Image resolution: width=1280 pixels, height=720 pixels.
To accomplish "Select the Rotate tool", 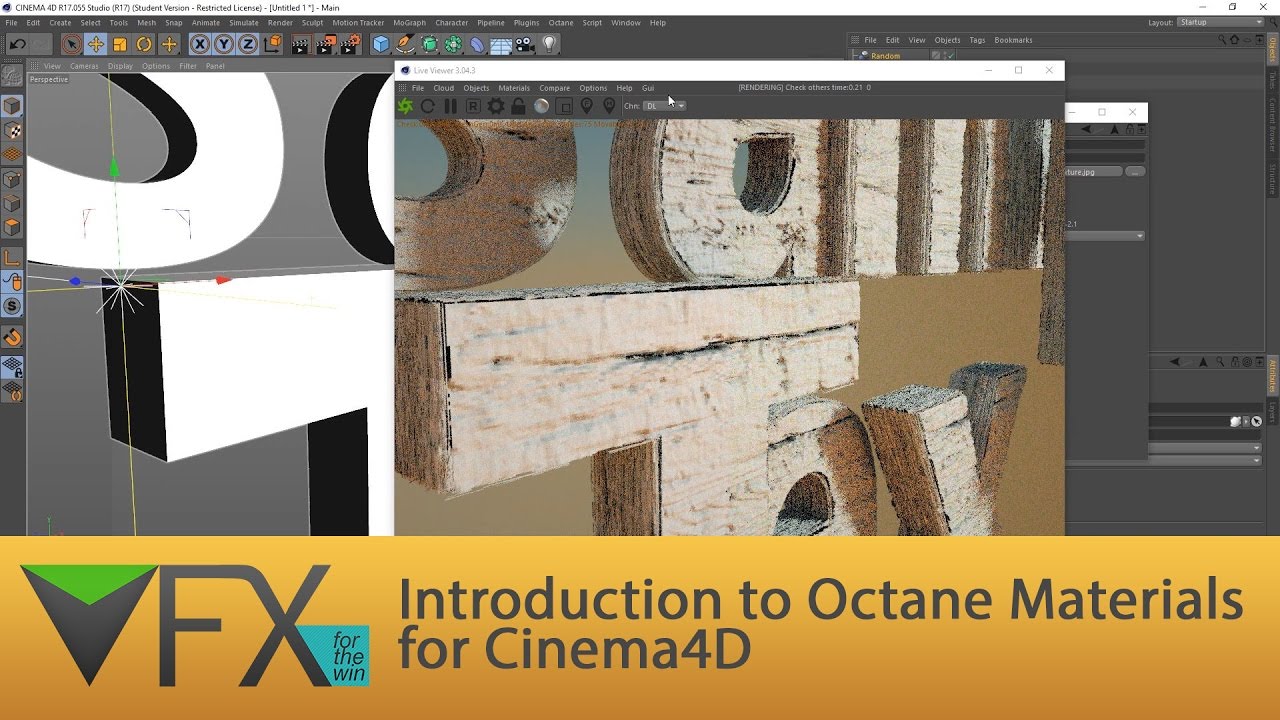I will pos(144,44).
